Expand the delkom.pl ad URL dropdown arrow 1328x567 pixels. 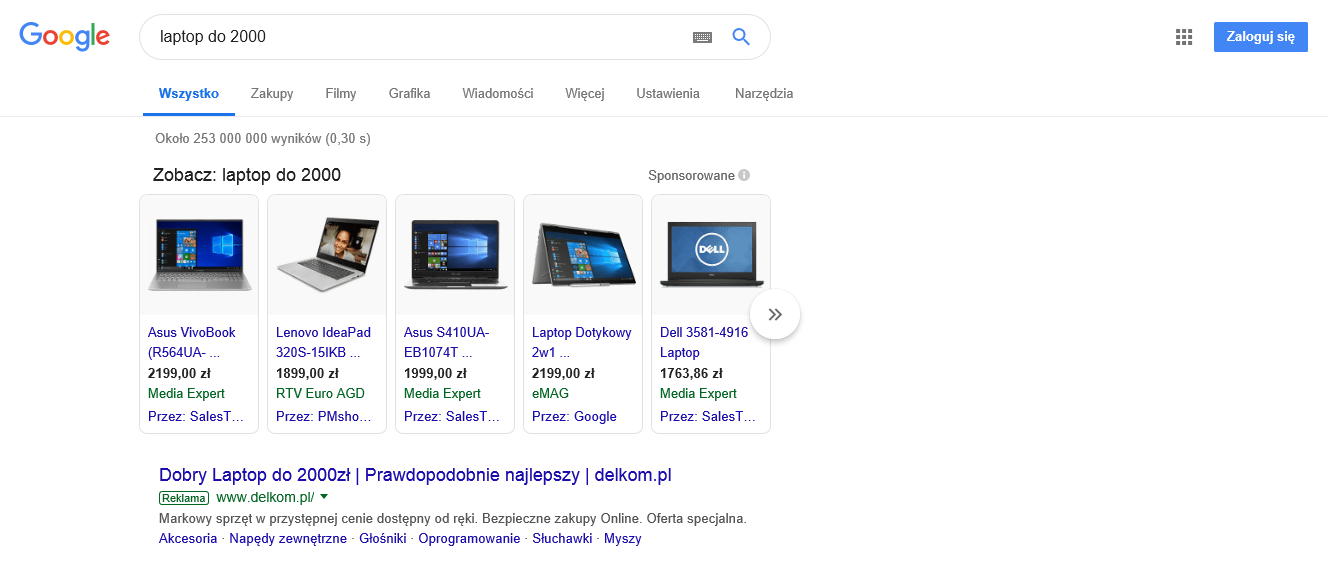324,497
